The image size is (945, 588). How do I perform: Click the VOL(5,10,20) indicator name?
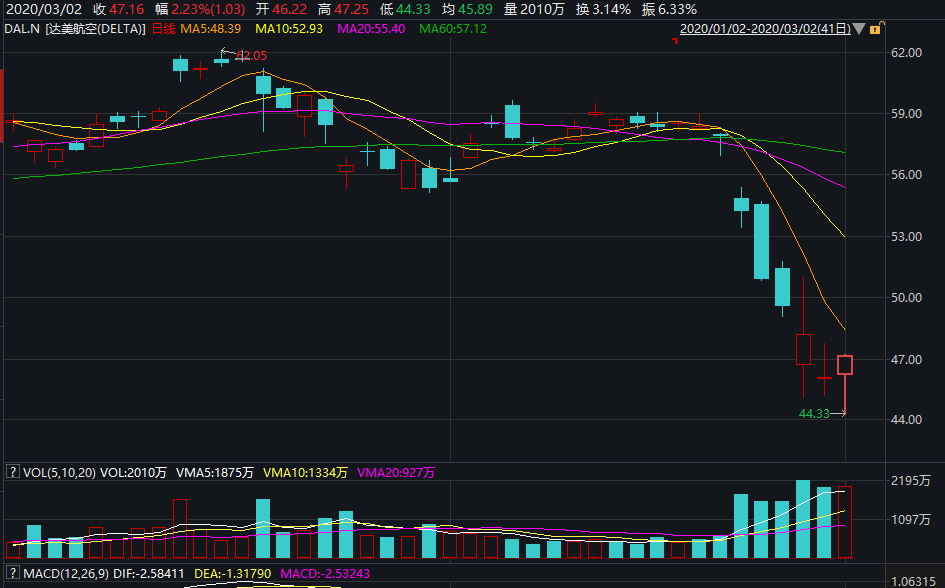(x=59, y=472)
